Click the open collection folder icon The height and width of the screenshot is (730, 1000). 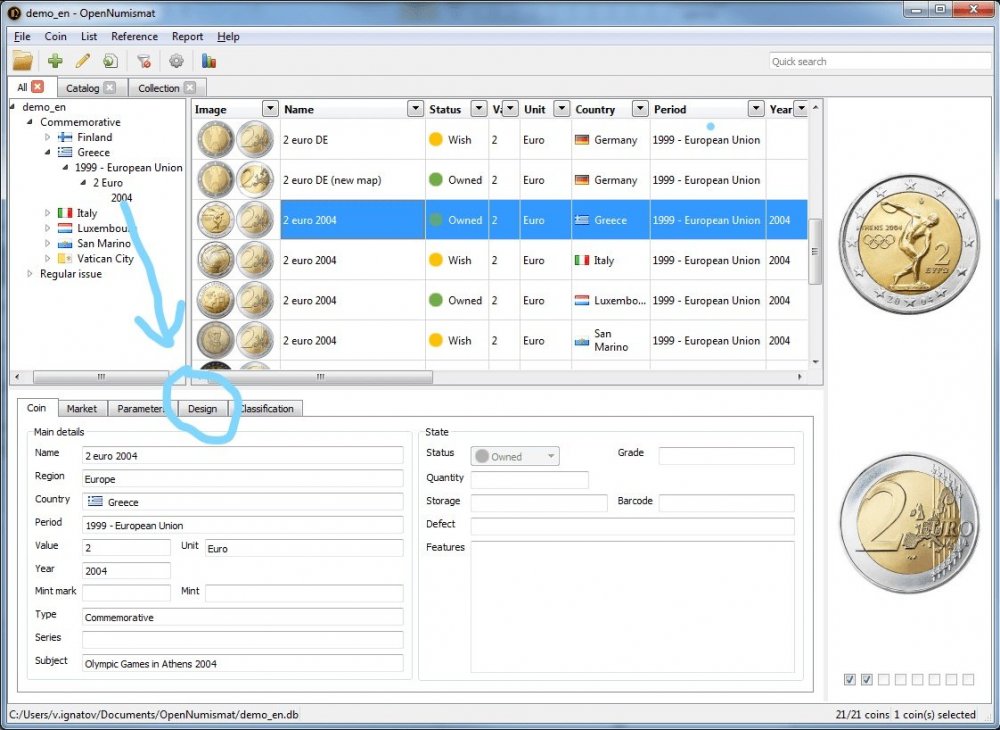click(22, 61)
